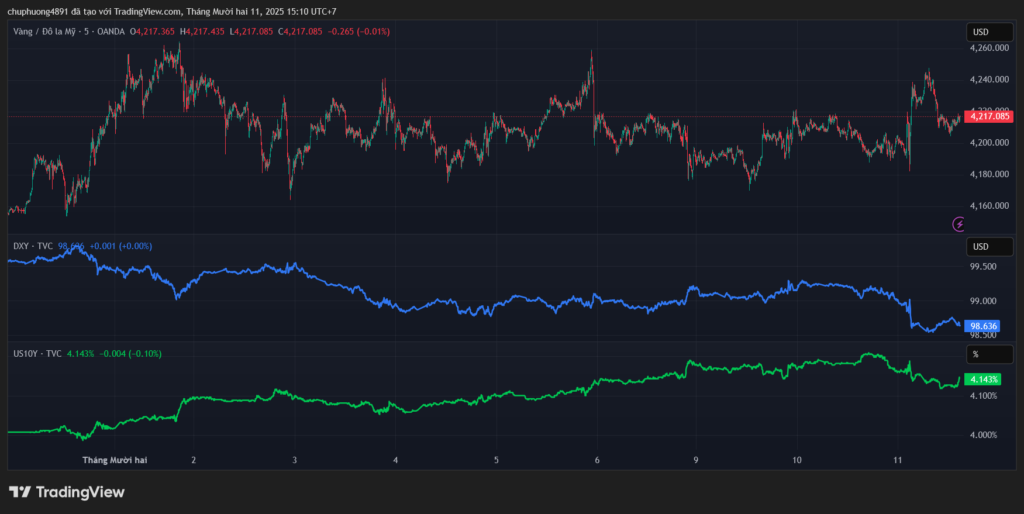Viewport: 1024px width, 514px height.
Task: Open the USD currency selector on DXY pane
Action: pyautogui.click(x=982, y=247)
